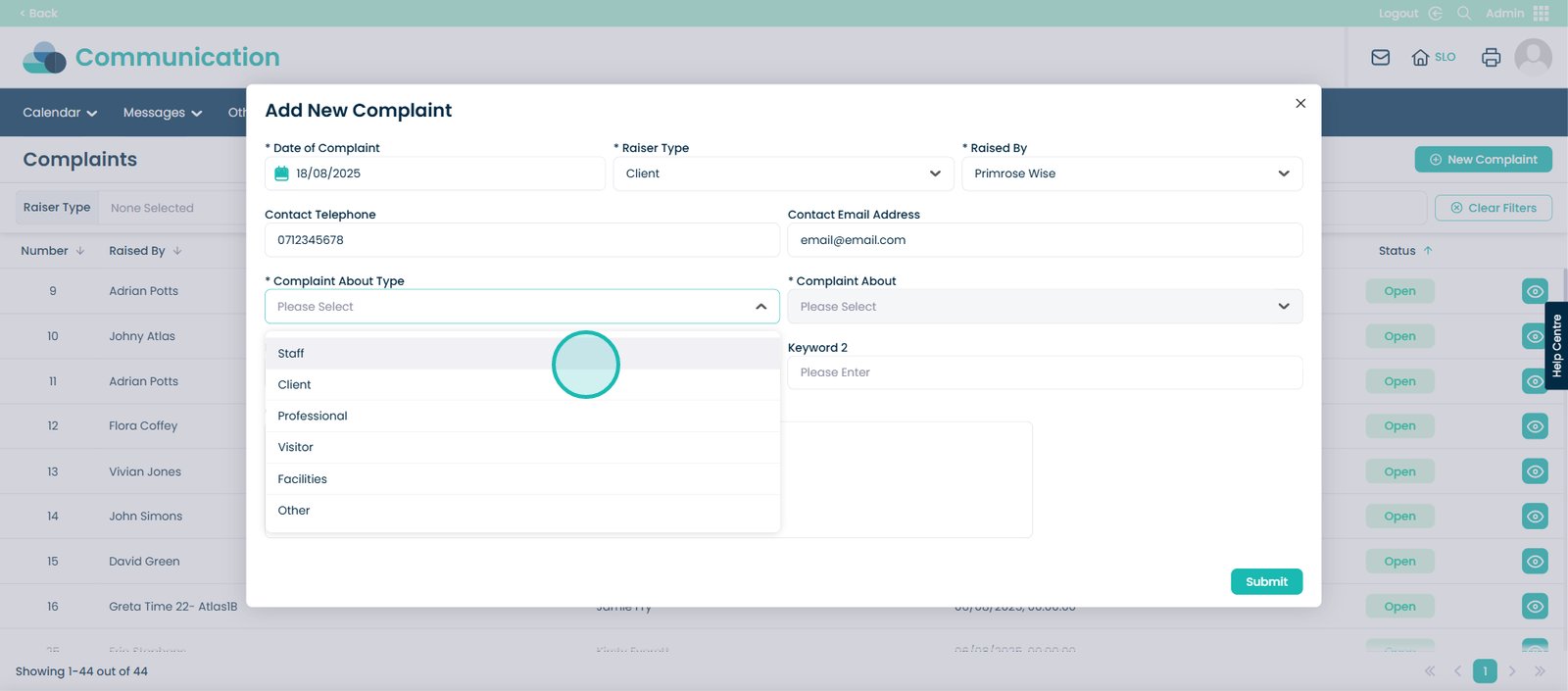Image resolution: width=1568 pixels, height=691 pixels.
Task: Click the Contact Telephone input field
Action: pyautogui.click(x=521, y=240)
